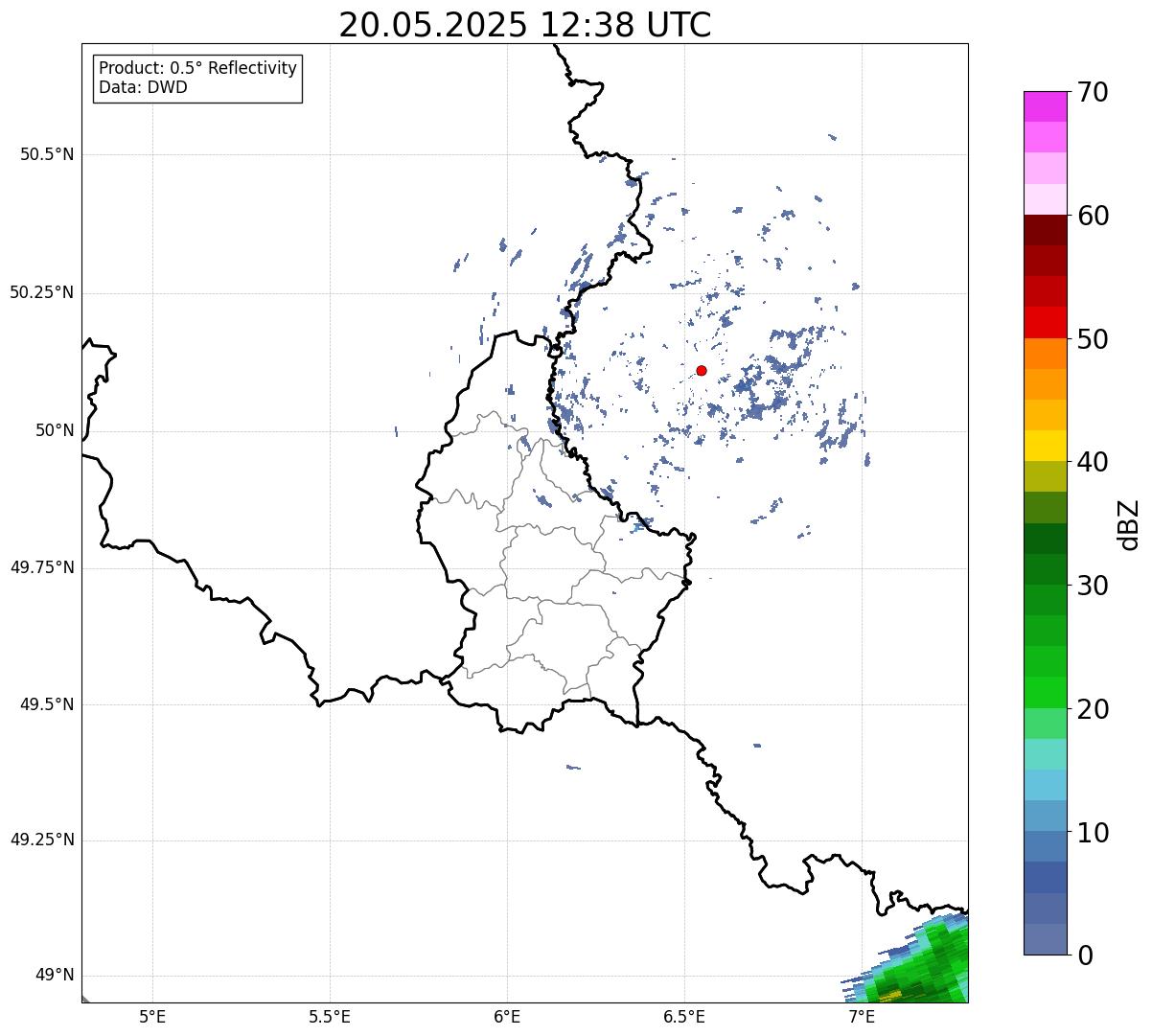1152x1036 pixels.
Task: Click the 49.5°N latitude label
Action: [47, 704]
